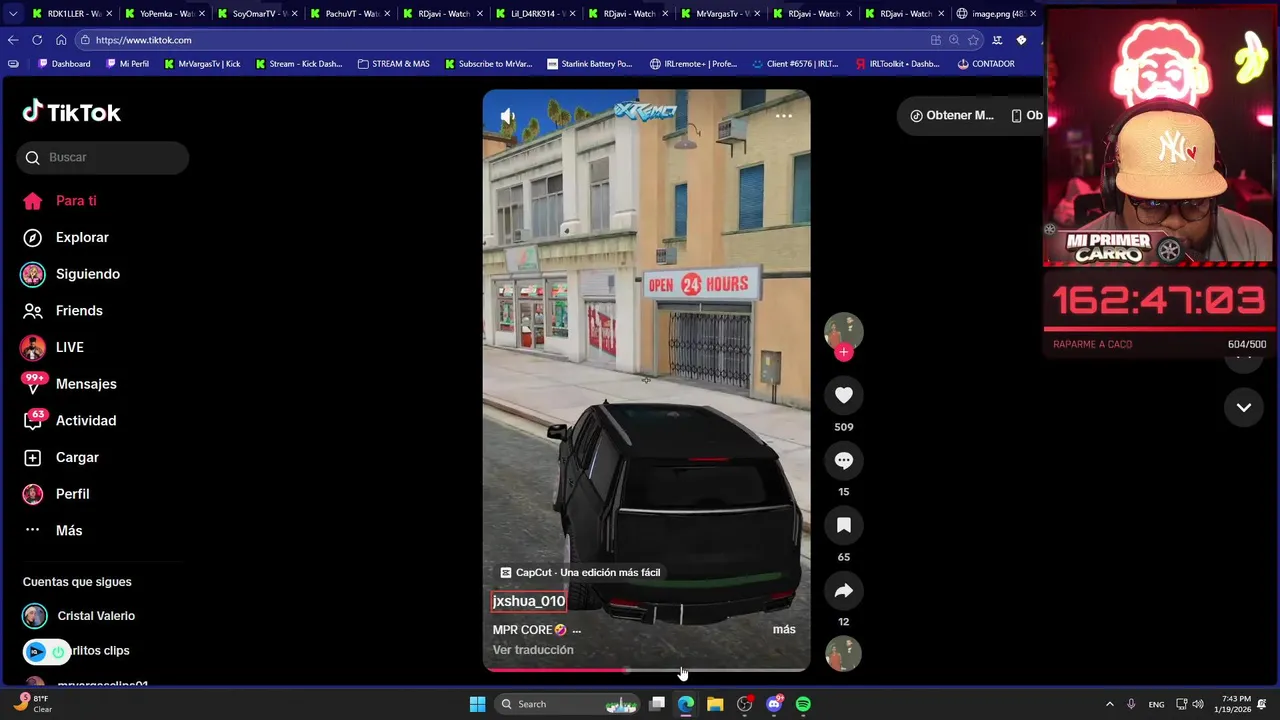Image resolution: width=1280 pixels, height=720 pixels.
Task: Open the volume control in system tray
Action: [x=1198, y=704]
